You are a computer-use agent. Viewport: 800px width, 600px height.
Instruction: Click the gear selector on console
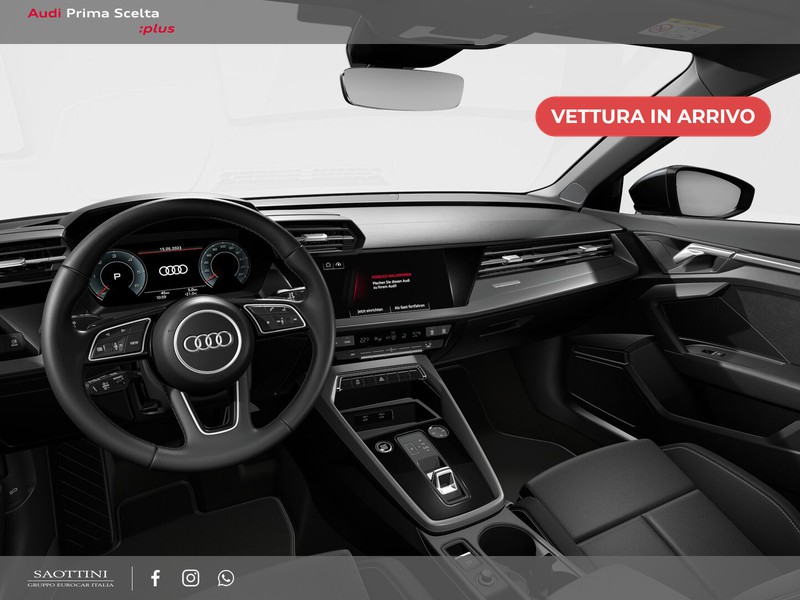pos(445,481)
